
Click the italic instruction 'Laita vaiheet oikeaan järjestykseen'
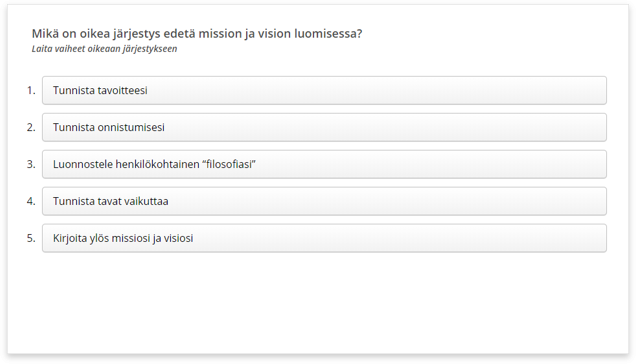click(104, 49)
